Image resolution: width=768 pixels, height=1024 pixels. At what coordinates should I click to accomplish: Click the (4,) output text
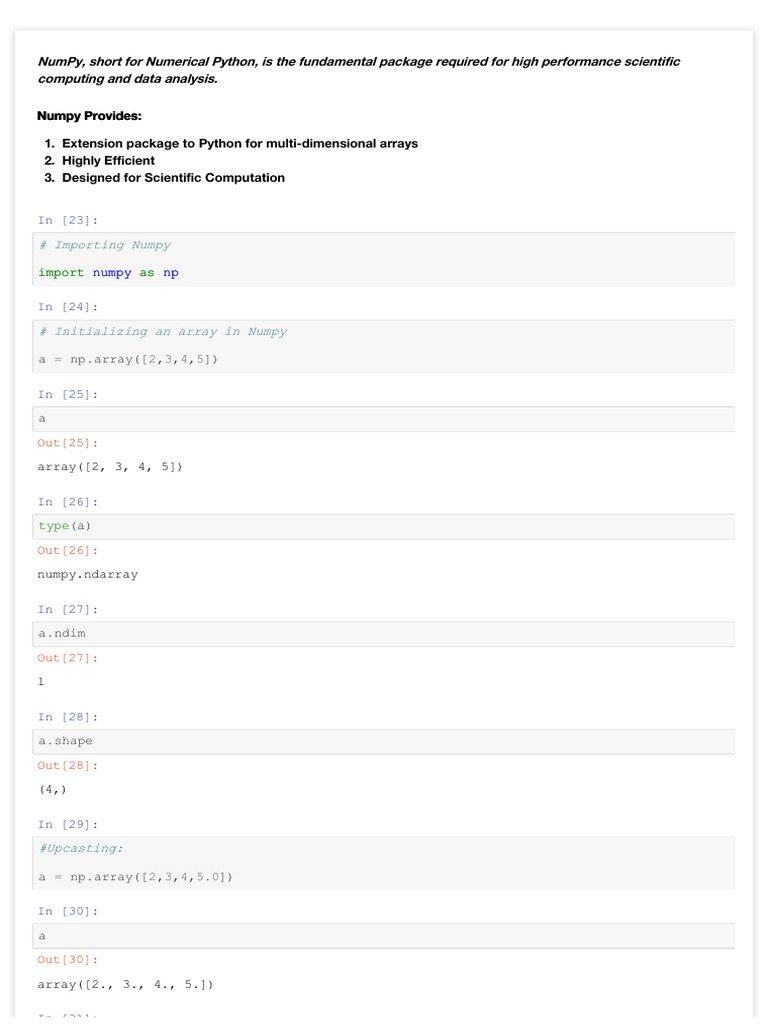[x=53, y=789]
